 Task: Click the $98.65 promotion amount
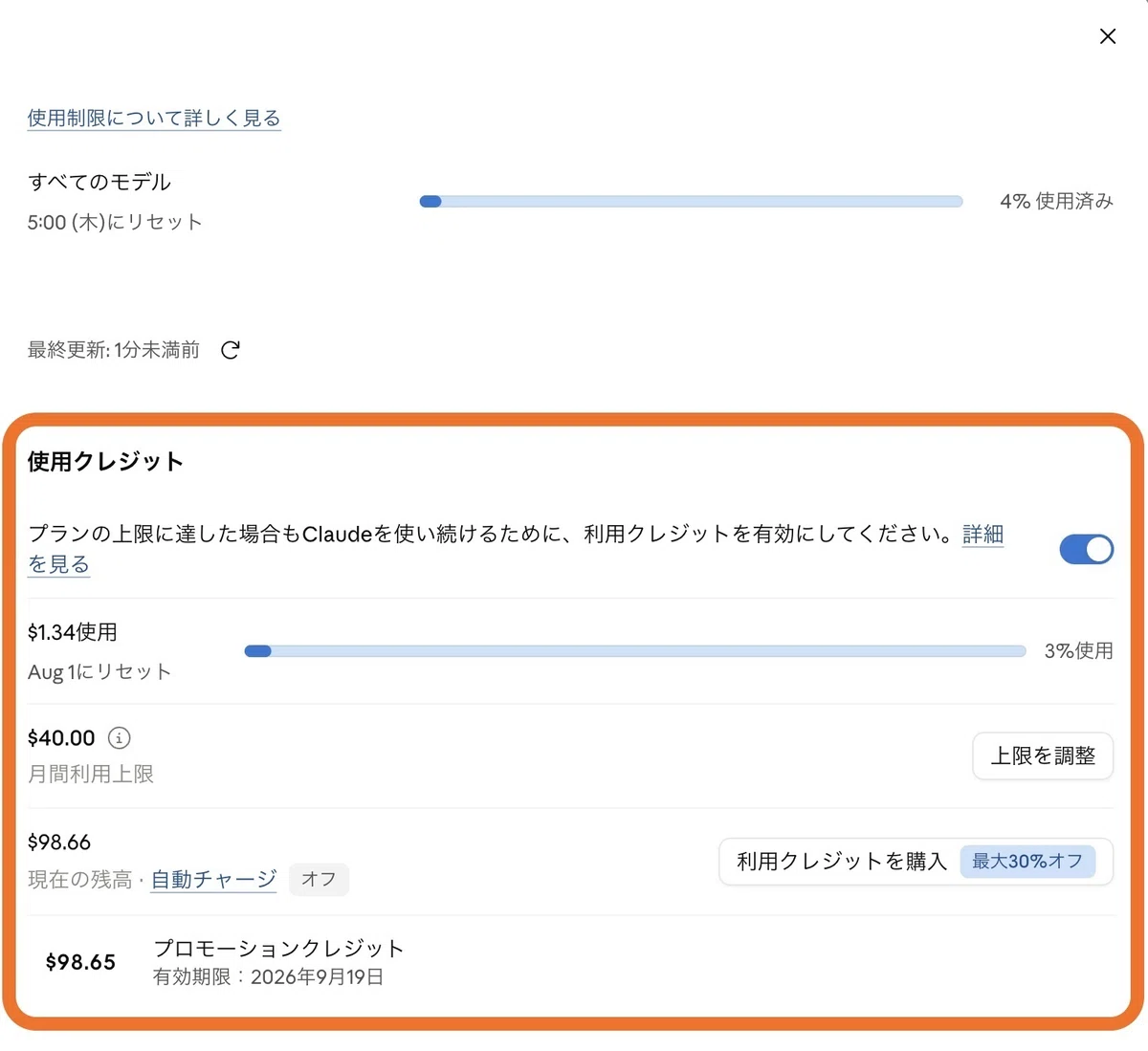click(x=80, y=962)
